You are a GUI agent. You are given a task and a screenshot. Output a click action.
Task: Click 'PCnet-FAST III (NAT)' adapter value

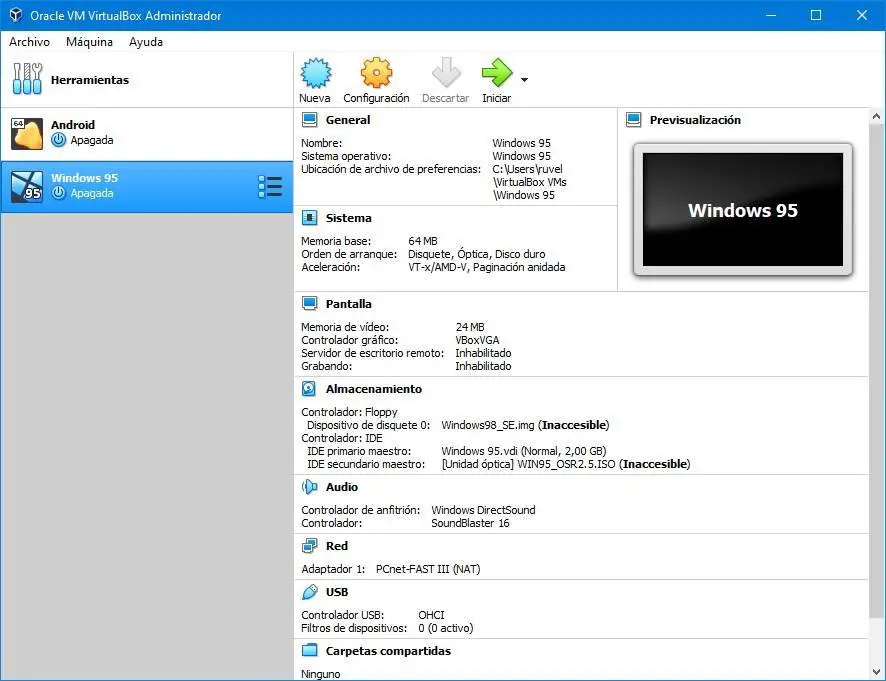[x=428, y=569]
